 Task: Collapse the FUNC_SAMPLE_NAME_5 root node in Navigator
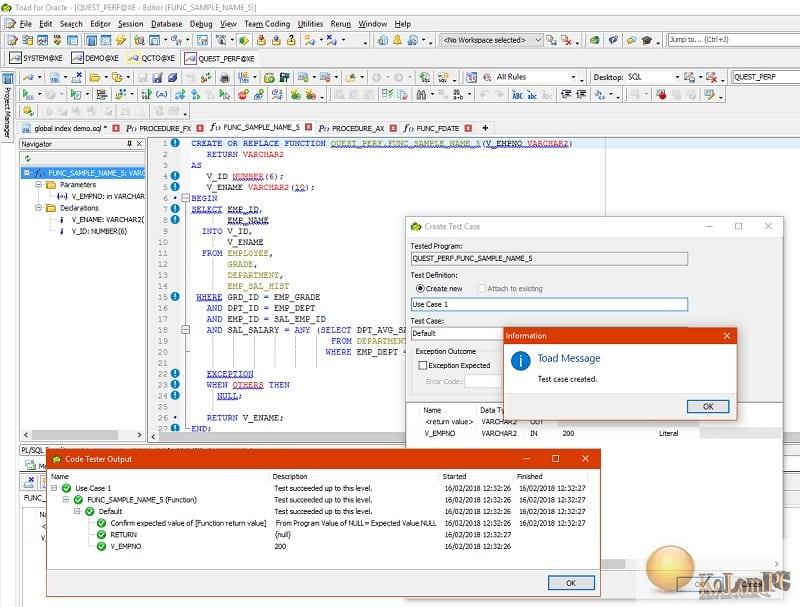(x=27, y=173)
